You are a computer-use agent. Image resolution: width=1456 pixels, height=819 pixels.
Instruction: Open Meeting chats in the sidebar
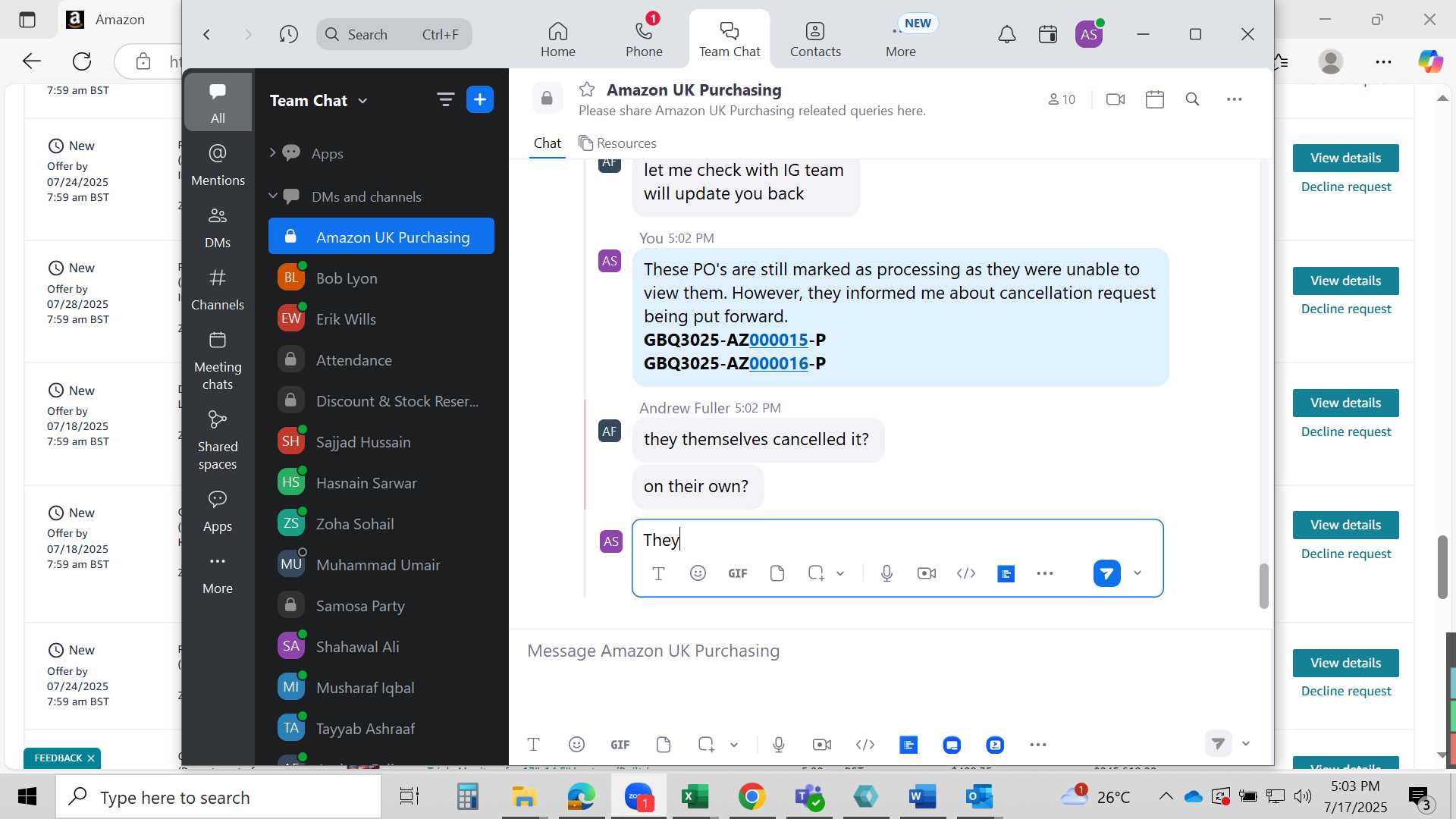click(x=218, y=361)
